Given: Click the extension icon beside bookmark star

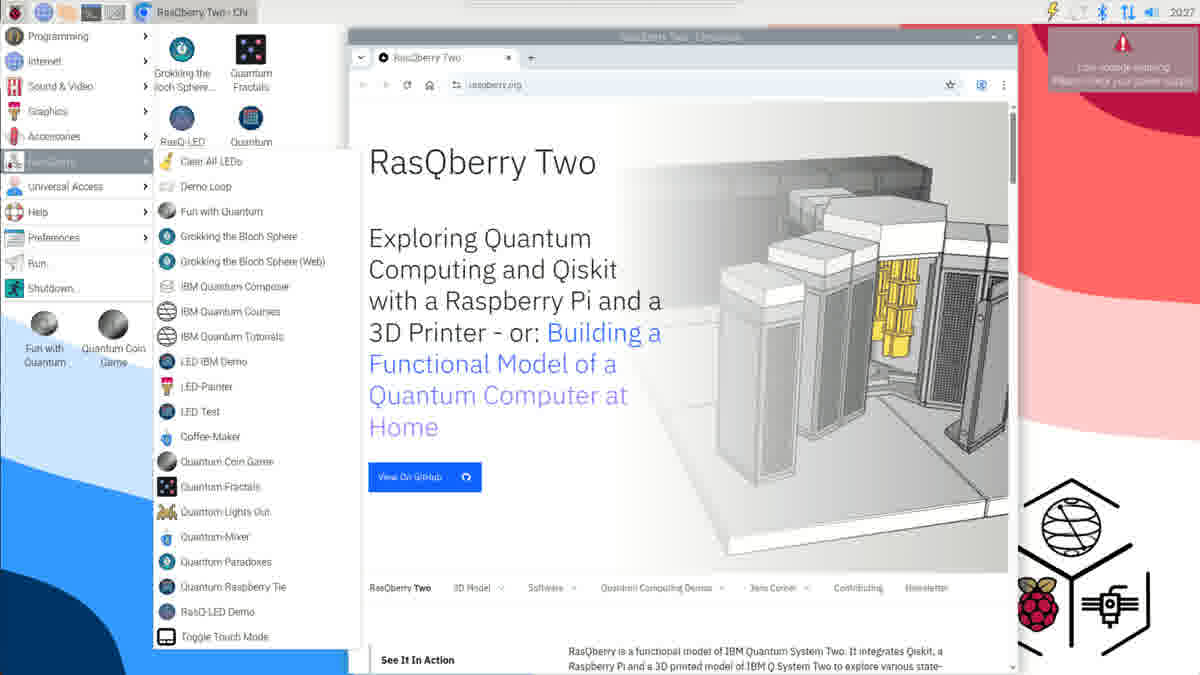Looking at the screenshot, I should (x=981, y=85).
